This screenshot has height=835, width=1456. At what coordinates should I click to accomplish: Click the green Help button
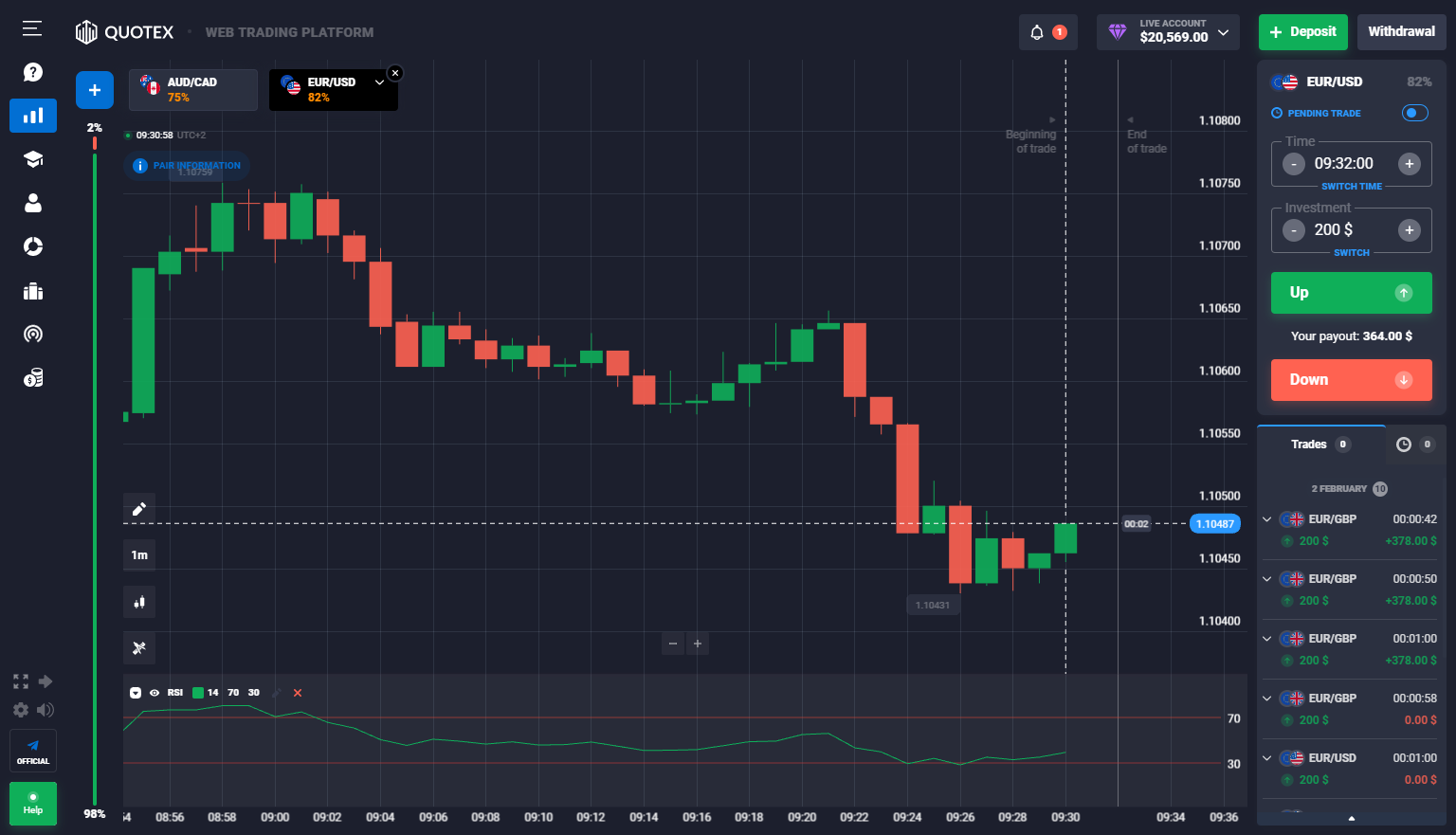tap(33, 804)
